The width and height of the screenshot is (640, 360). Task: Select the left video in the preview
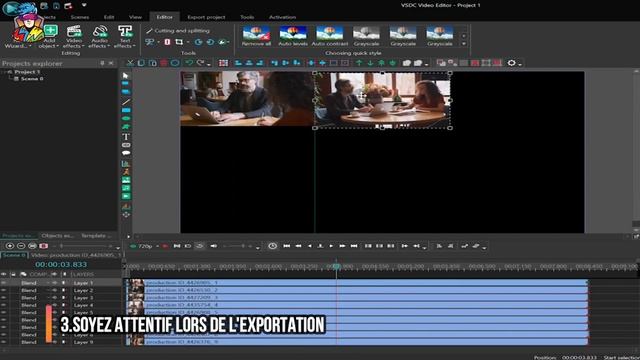coord(247,98)
